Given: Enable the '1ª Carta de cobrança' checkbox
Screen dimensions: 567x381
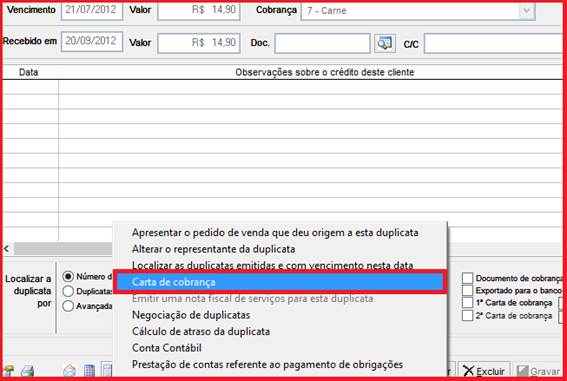Looking at the screenshot, I should pyautogui.click(x=468, y=303).
